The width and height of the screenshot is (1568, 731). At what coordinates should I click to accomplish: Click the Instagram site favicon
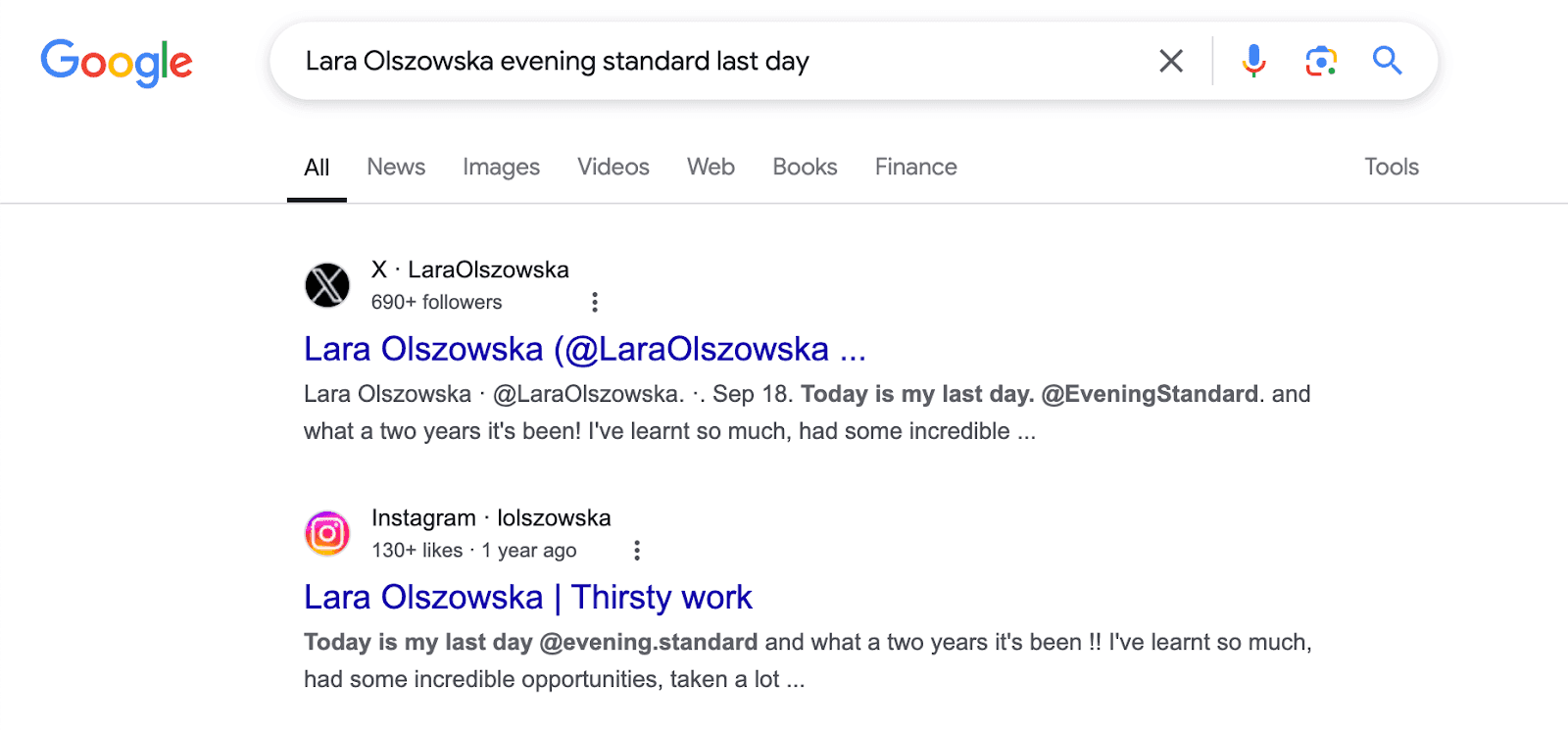pyautogui.click(x=327, y=533)
